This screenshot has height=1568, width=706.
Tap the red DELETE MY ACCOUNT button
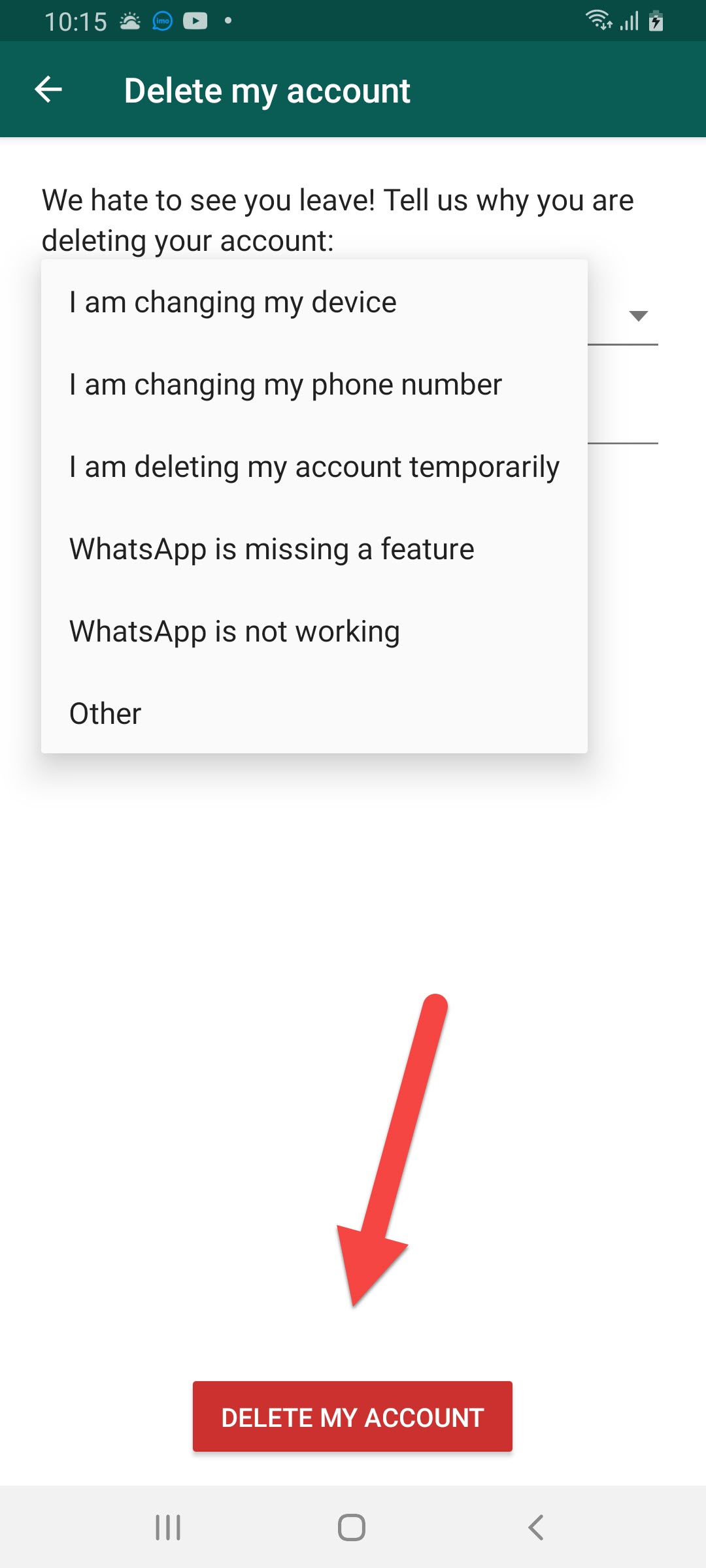(352, 1416)
